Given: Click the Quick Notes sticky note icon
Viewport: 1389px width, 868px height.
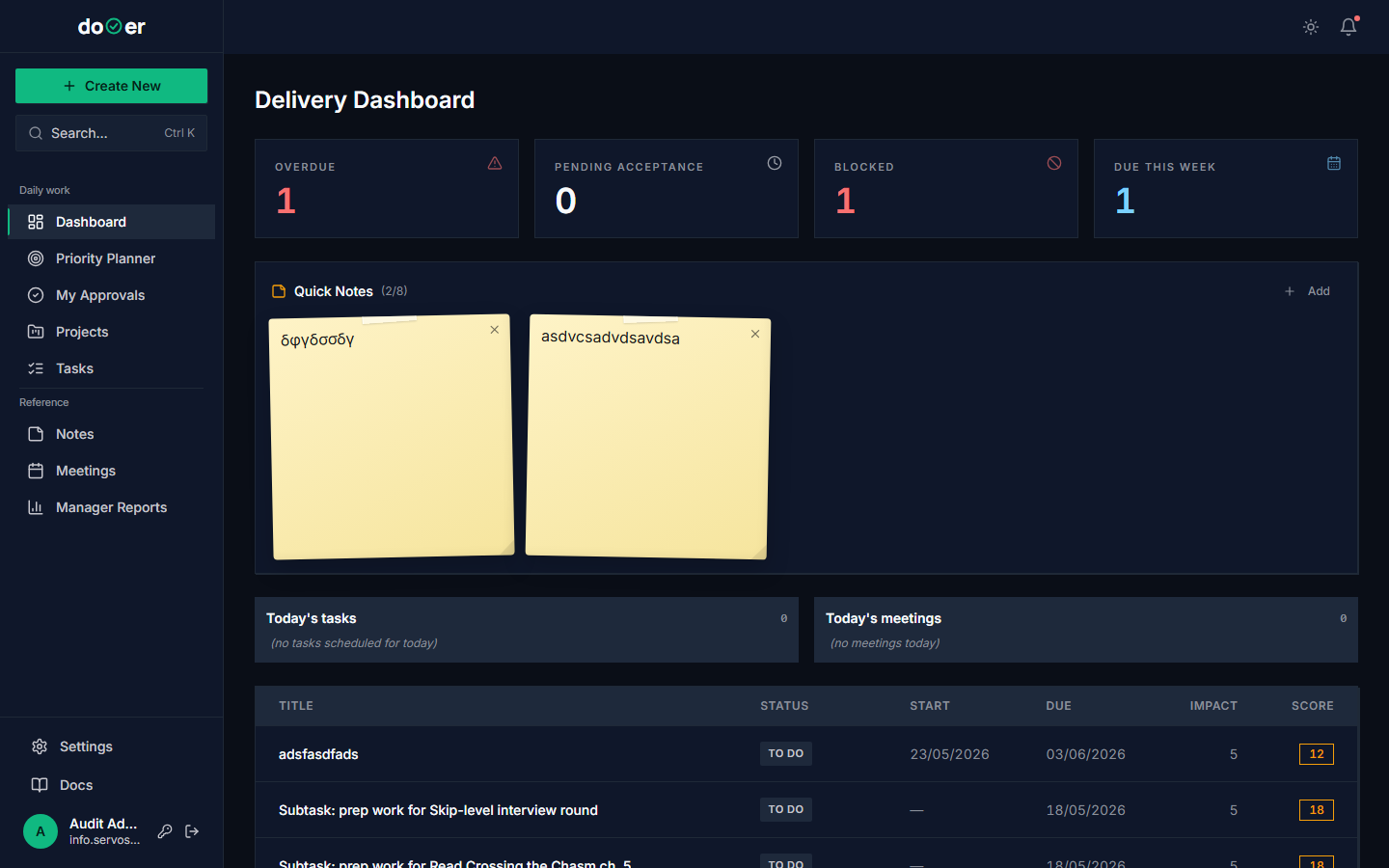Looking at the screenshot, I should (x=279, y=291).
